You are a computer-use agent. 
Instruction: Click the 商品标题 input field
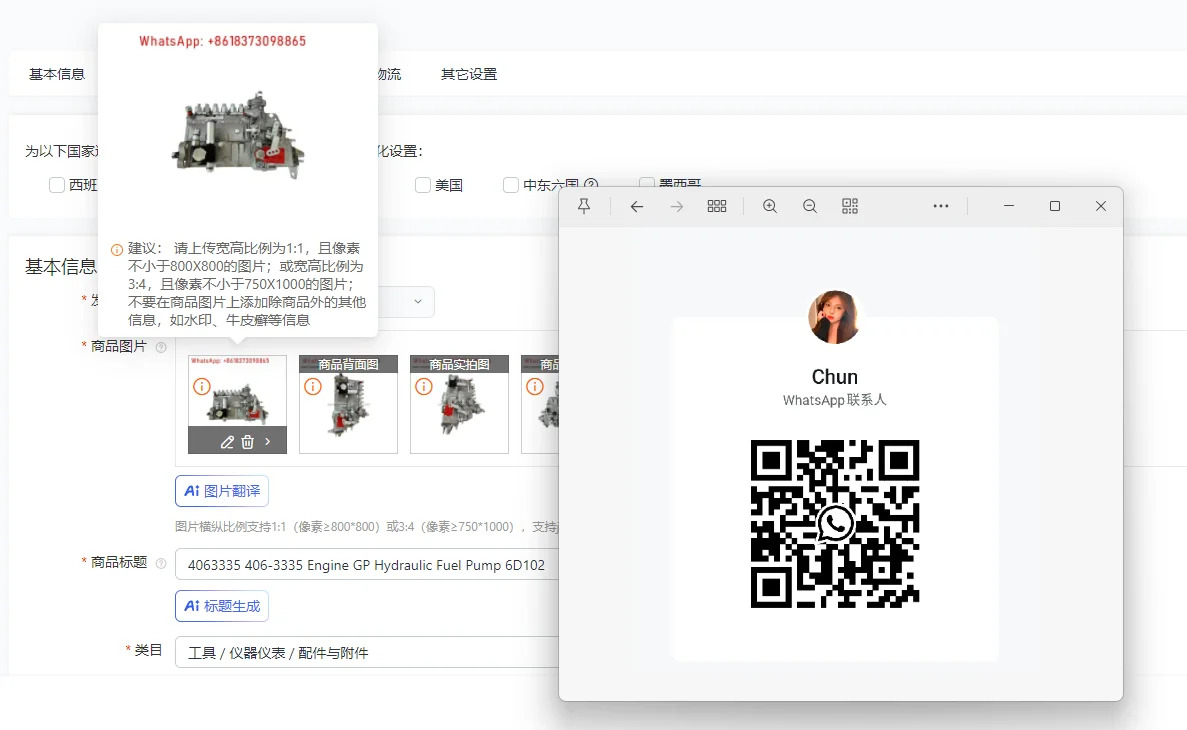(367, 565)
